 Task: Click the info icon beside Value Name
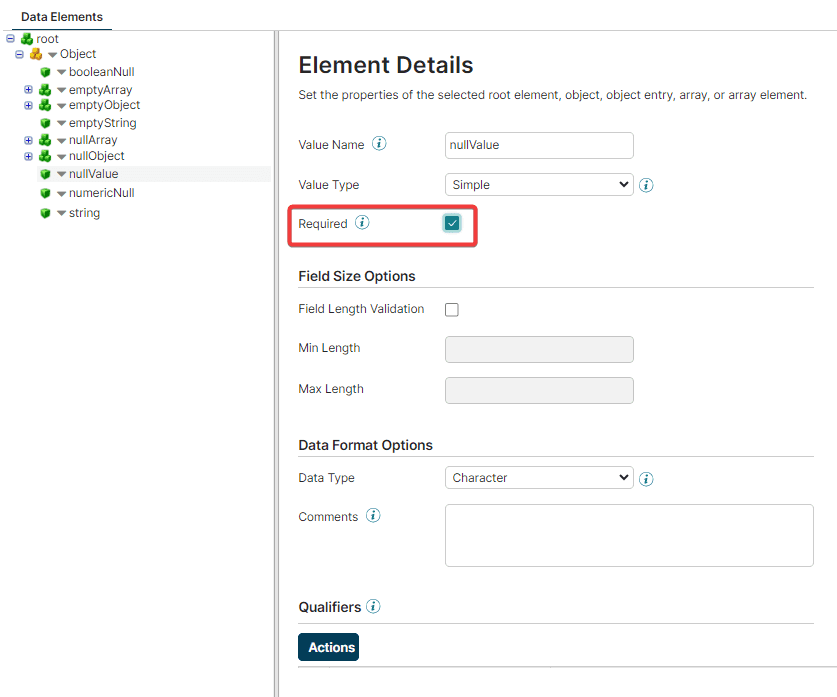click(379, 144)
